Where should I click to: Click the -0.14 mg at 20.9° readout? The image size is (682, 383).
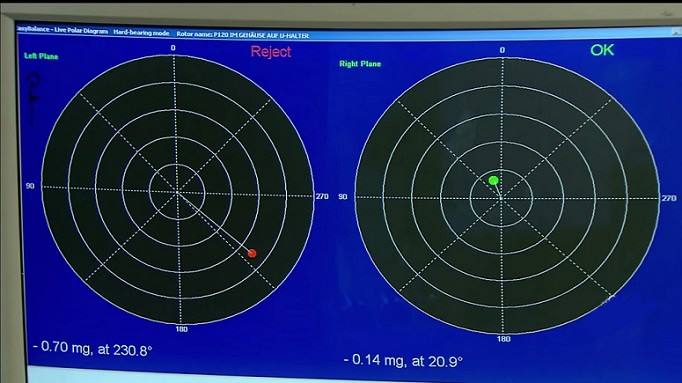[403, 360]
